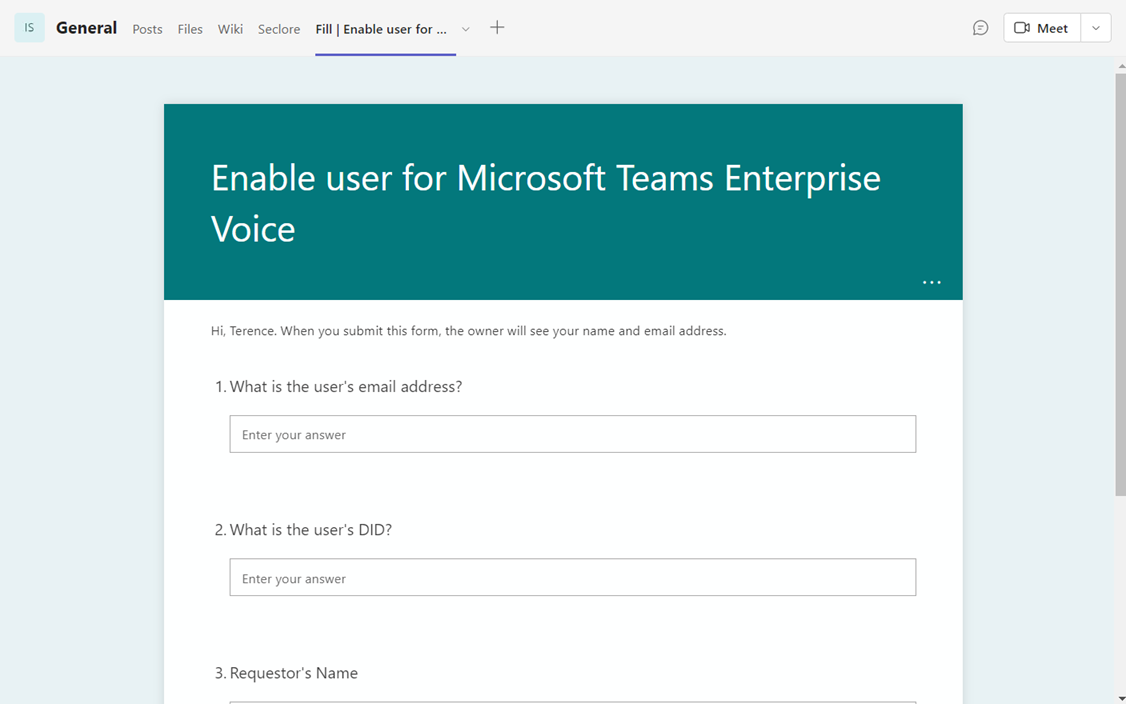This screenshot has width=1126, height=704.
Task: Open form more options ellipsis
Action: [x=931, y=283]
